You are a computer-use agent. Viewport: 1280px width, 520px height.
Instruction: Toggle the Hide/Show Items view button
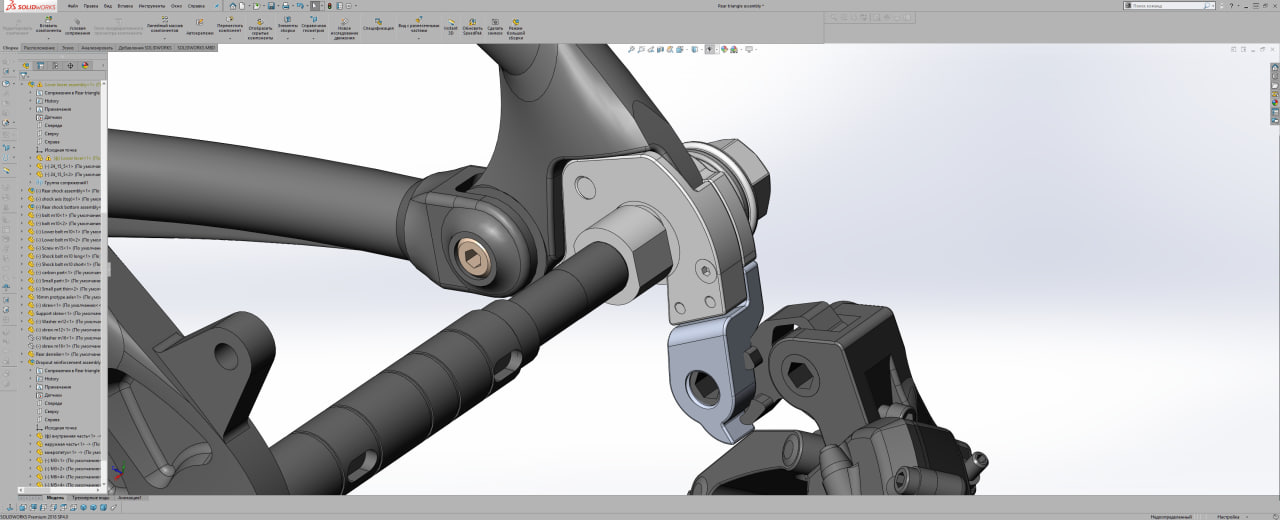(x=709, y=49)
